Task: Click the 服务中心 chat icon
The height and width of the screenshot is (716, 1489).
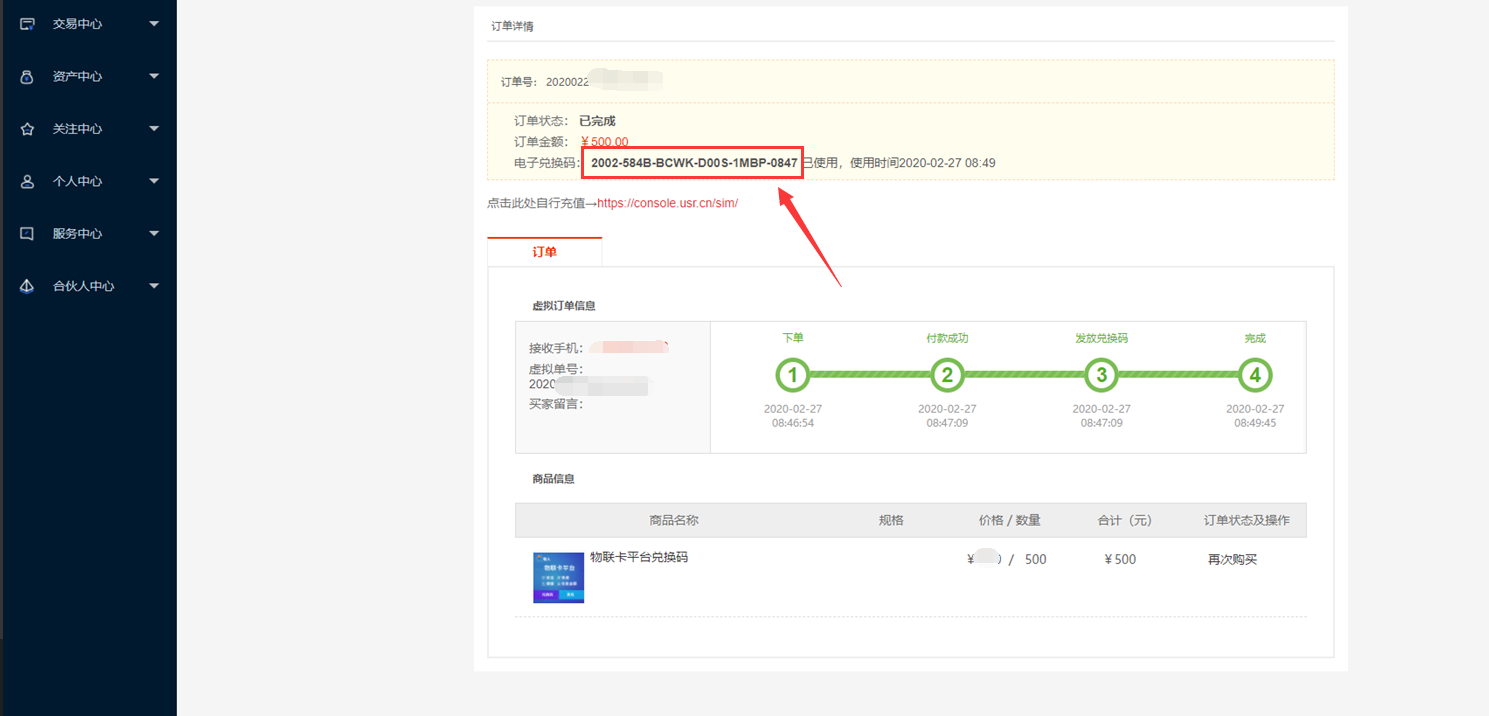Action: pos(28,234)
